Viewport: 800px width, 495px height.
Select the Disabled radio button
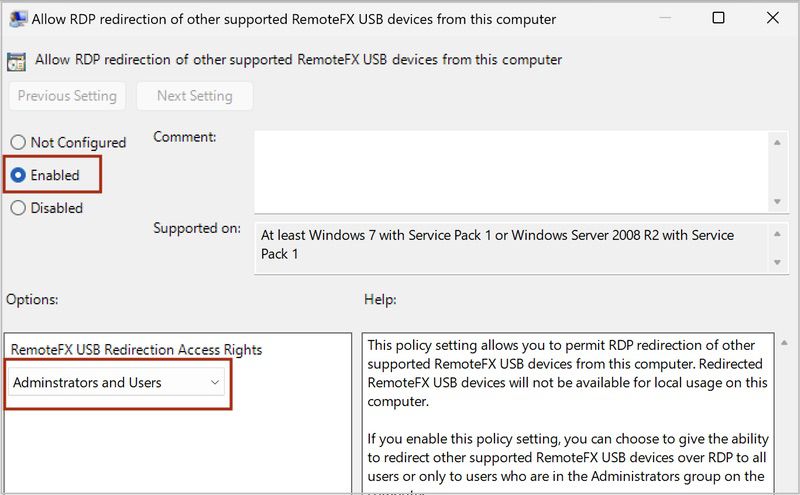[18, 208]
